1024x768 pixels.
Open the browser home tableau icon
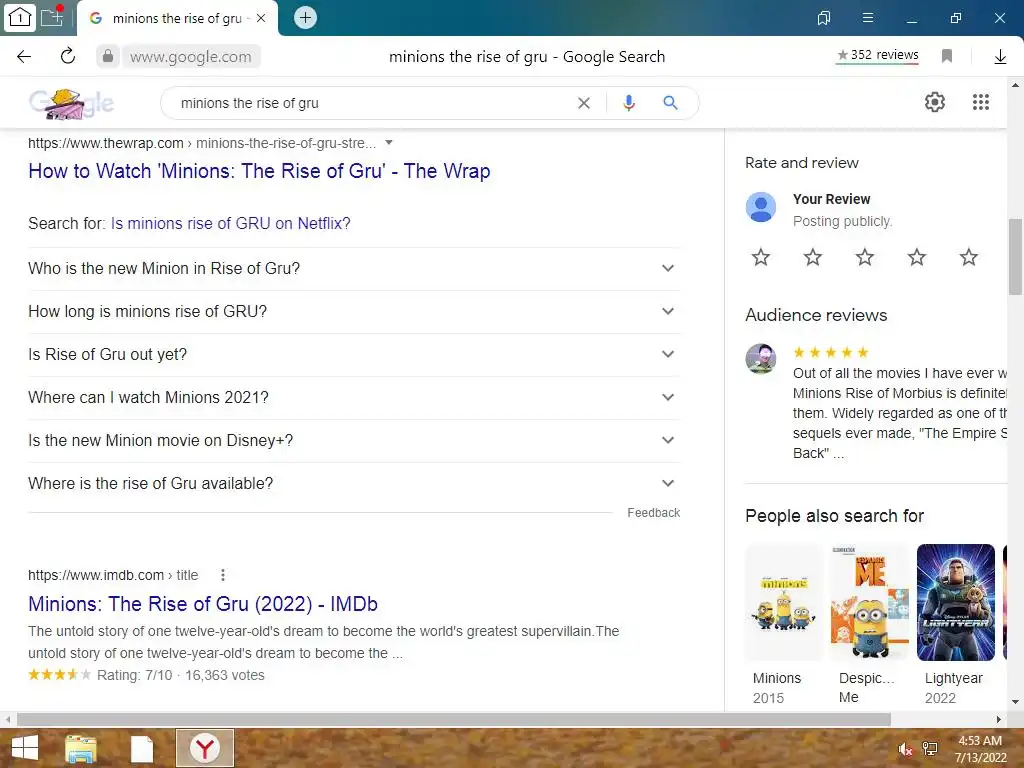pyautogui.click(x=20, y=18)
